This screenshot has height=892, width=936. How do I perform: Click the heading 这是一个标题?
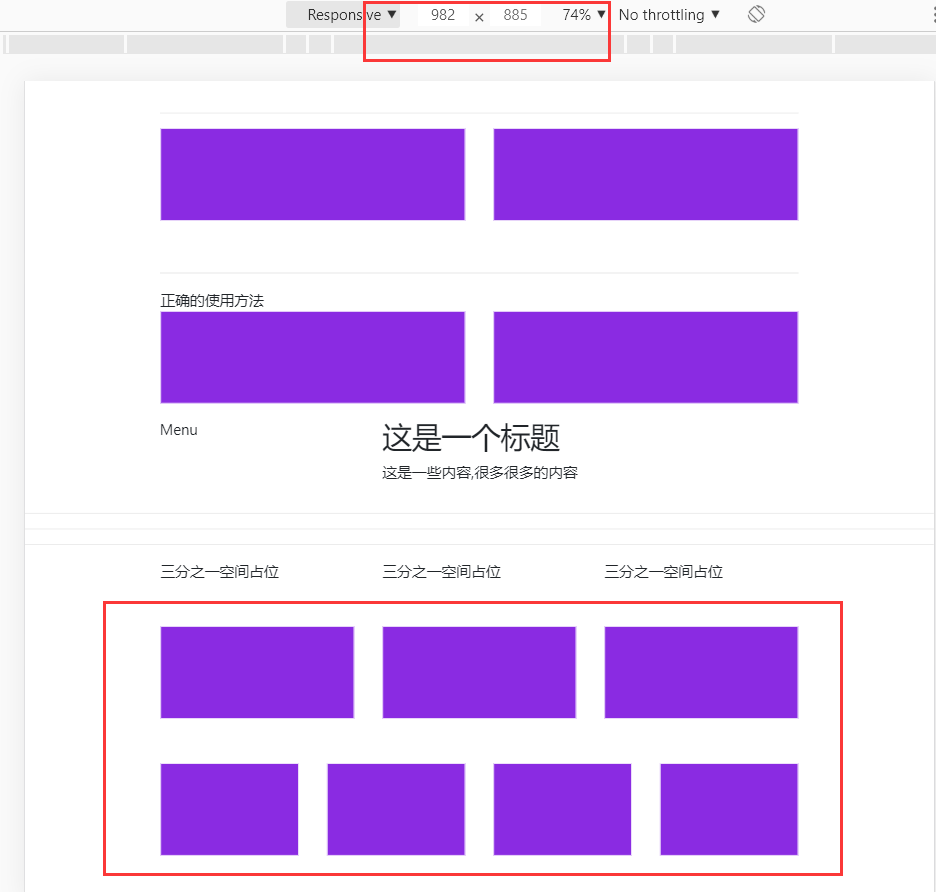471,438
